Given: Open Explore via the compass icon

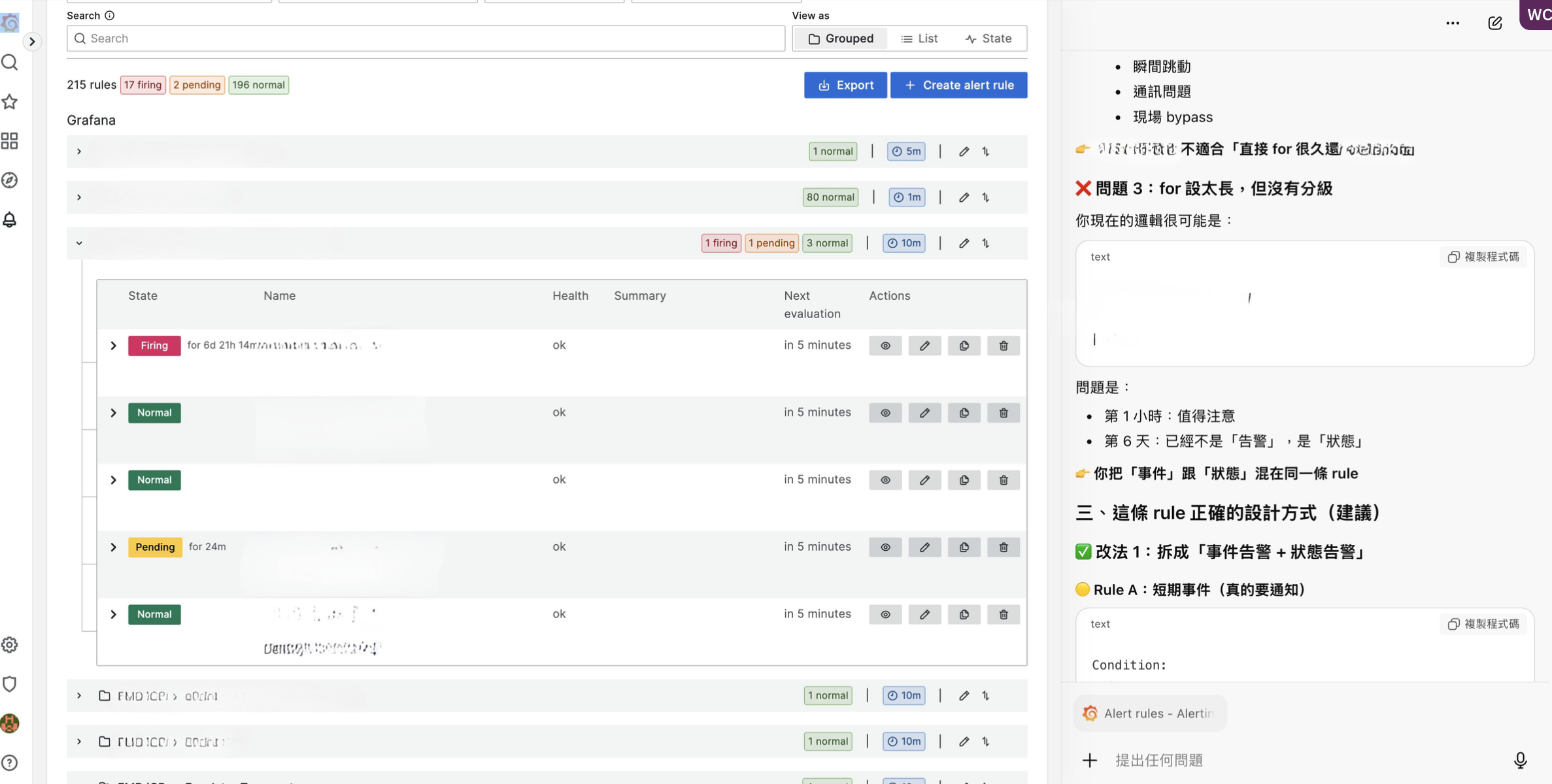Looking at the screenshot, I should click(10, 180).
